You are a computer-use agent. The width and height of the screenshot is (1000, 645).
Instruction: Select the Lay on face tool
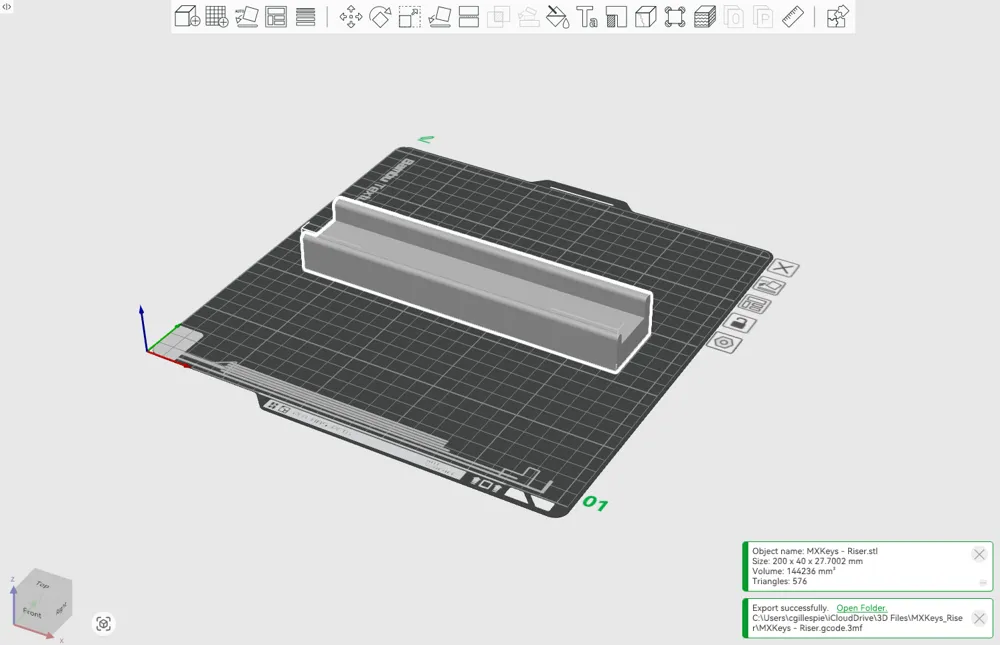coord(439,17)
